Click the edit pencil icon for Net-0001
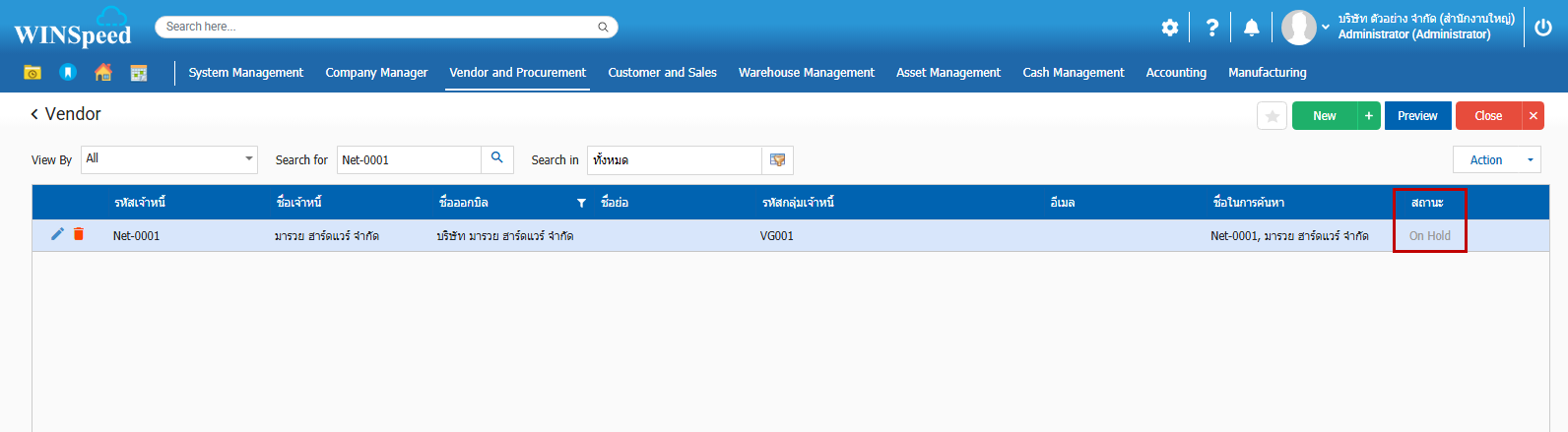The image size is (1568, 432). tap(57, 234)
